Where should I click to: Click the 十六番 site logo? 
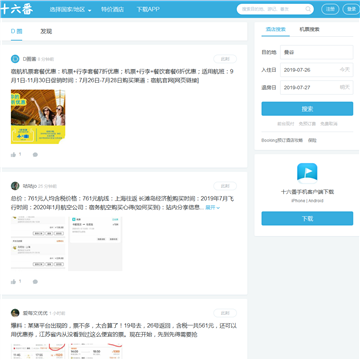[17, 9]
